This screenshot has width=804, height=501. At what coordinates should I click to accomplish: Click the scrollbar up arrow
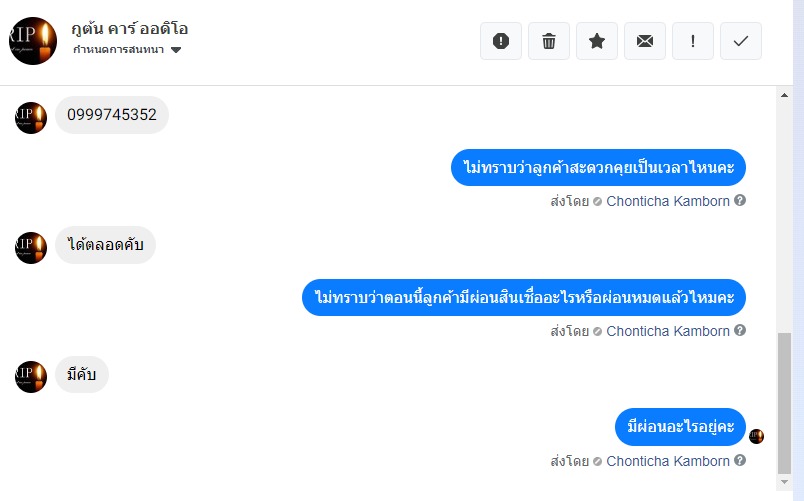coord(784,95)
